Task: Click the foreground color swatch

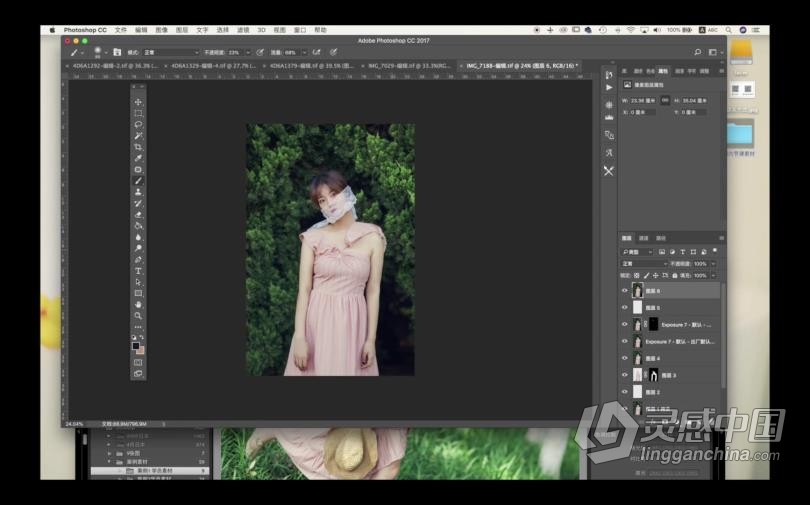Action: [136, 346]
